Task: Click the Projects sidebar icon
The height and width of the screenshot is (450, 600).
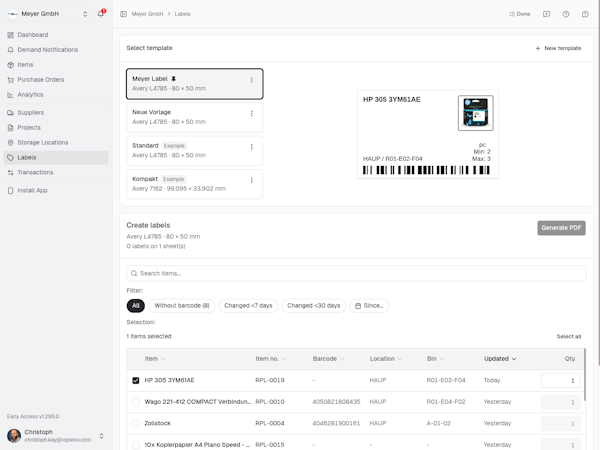Action: 10,127
